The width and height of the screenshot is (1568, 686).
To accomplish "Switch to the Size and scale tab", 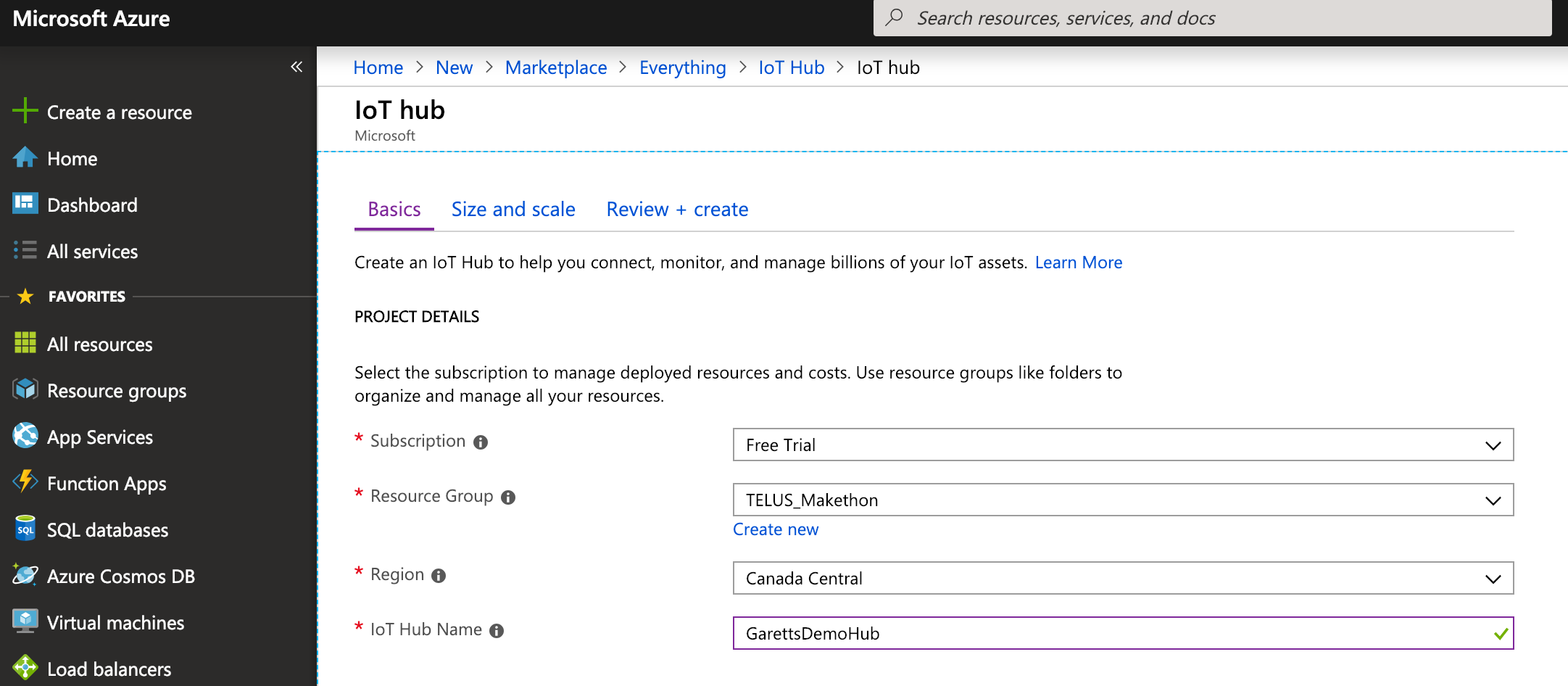I will [513, 210].
